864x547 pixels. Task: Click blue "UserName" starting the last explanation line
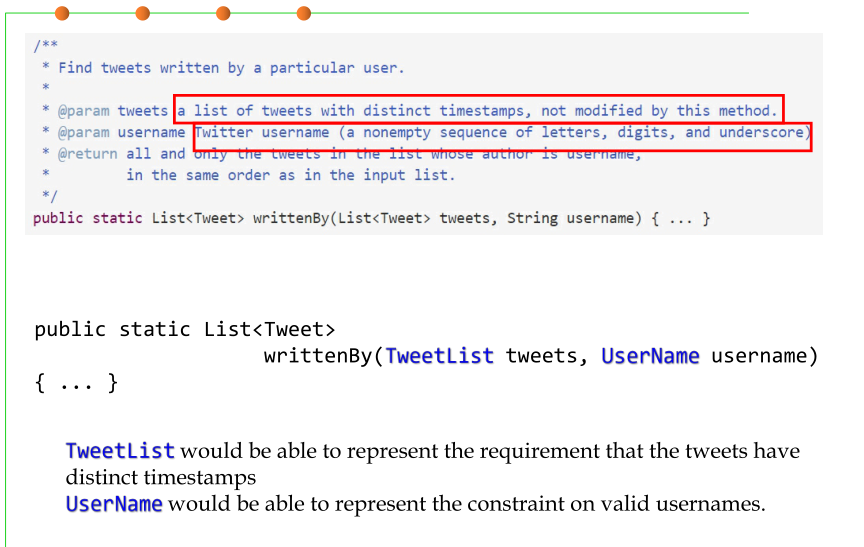[x=114, y=504]
